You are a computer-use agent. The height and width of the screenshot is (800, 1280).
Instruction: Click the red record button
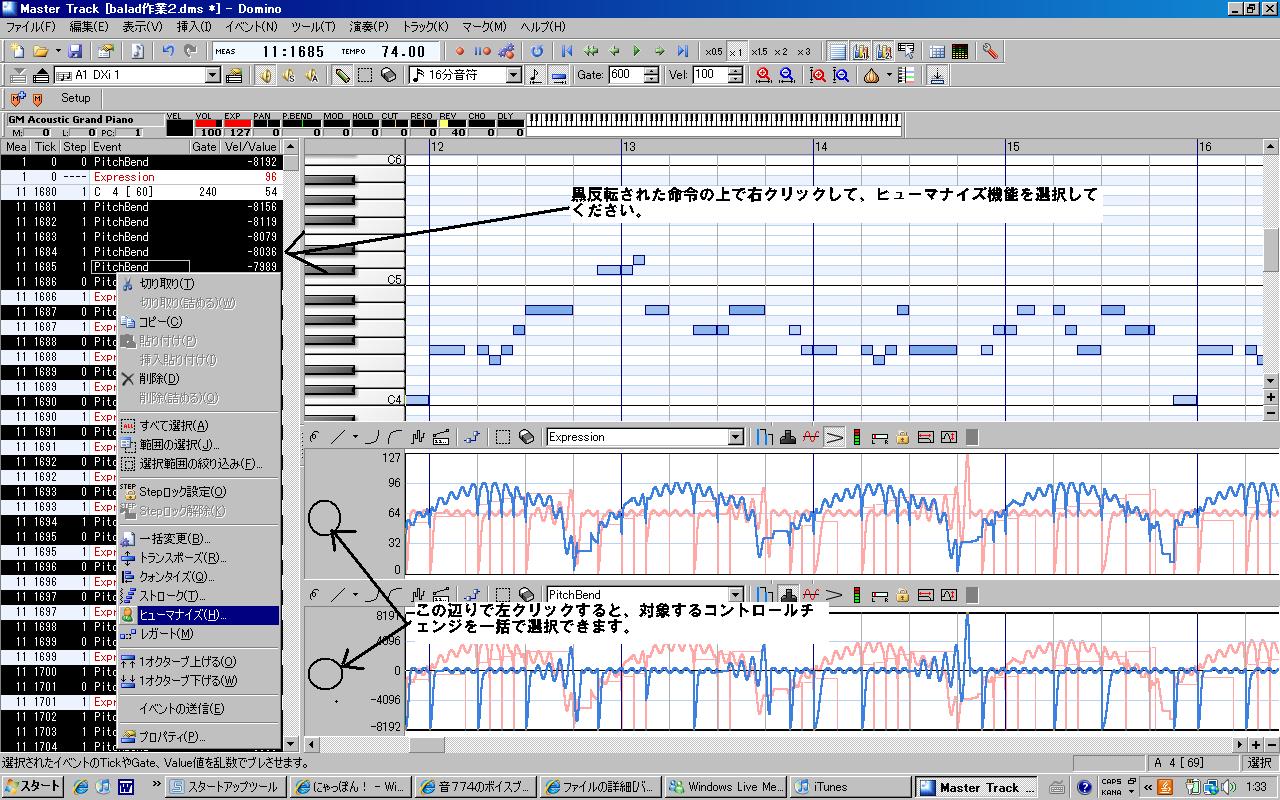459,51
